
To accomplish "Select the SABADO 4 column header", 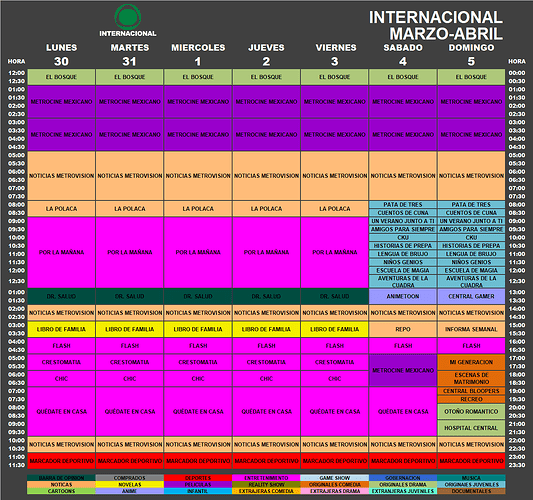I will (x=403, y=54).
